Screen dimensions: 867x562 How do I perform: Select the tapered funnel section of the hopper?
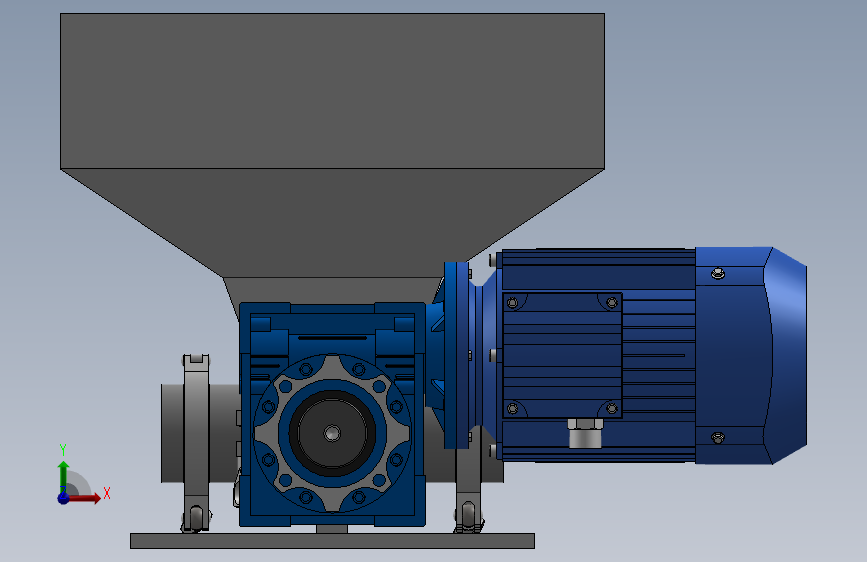[x=332, y=222]
